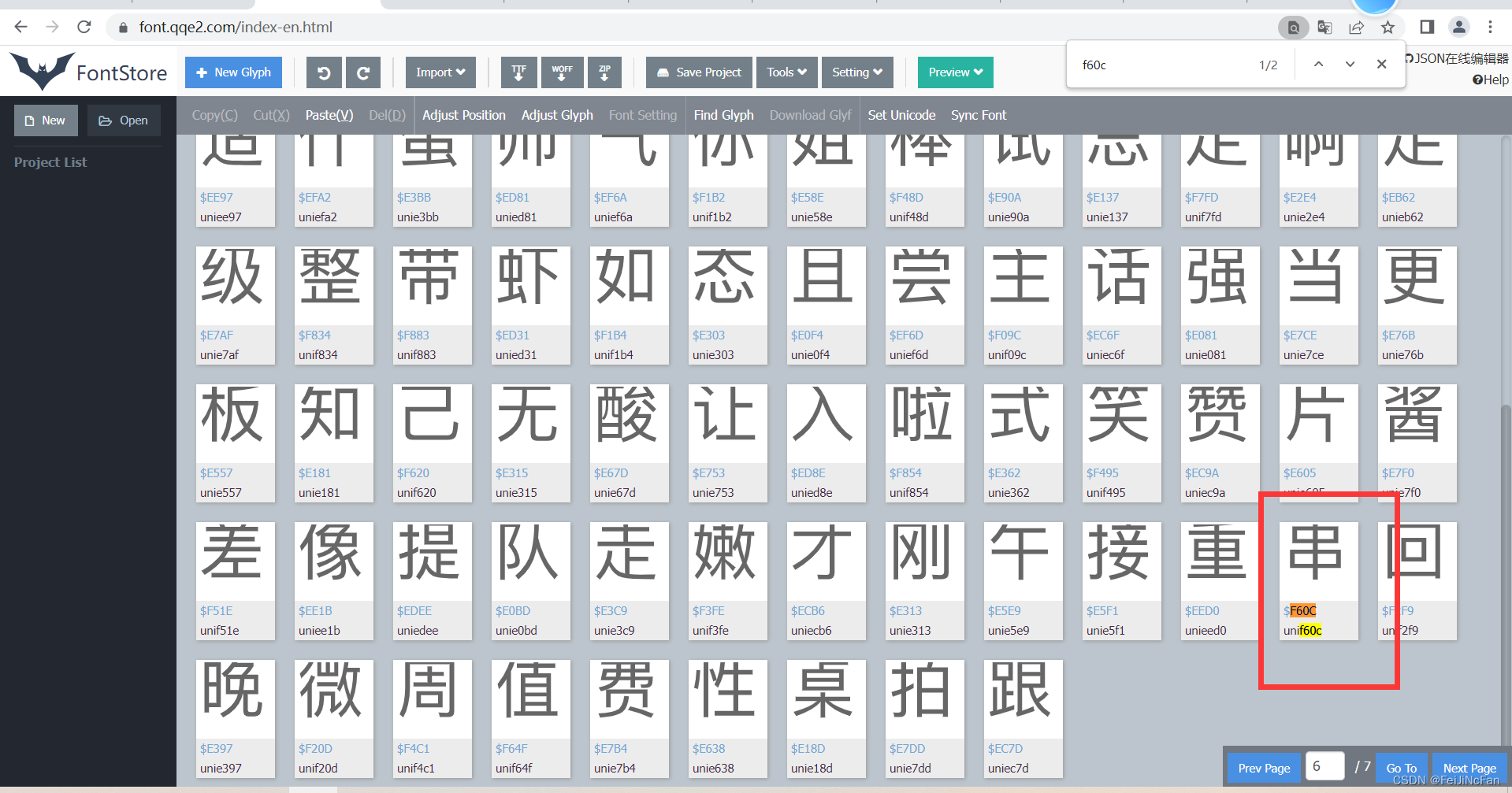This screenshot has height=793, width=1512.
Task: Select the glyph unieed0
Action: click(x=1220, y=580)
